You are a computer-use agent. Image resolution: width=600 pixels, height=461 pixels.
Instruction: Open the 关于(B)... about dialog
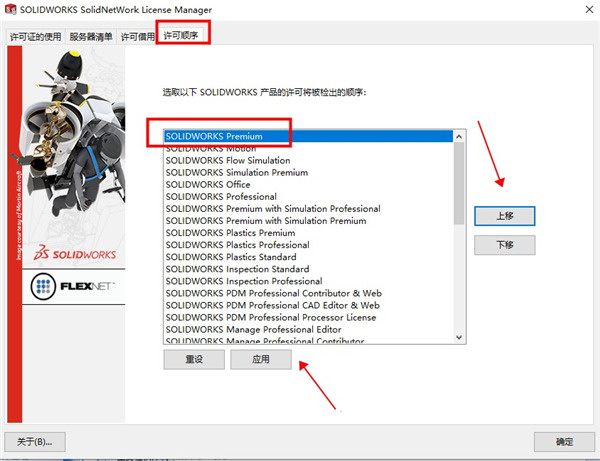point(35,442)
